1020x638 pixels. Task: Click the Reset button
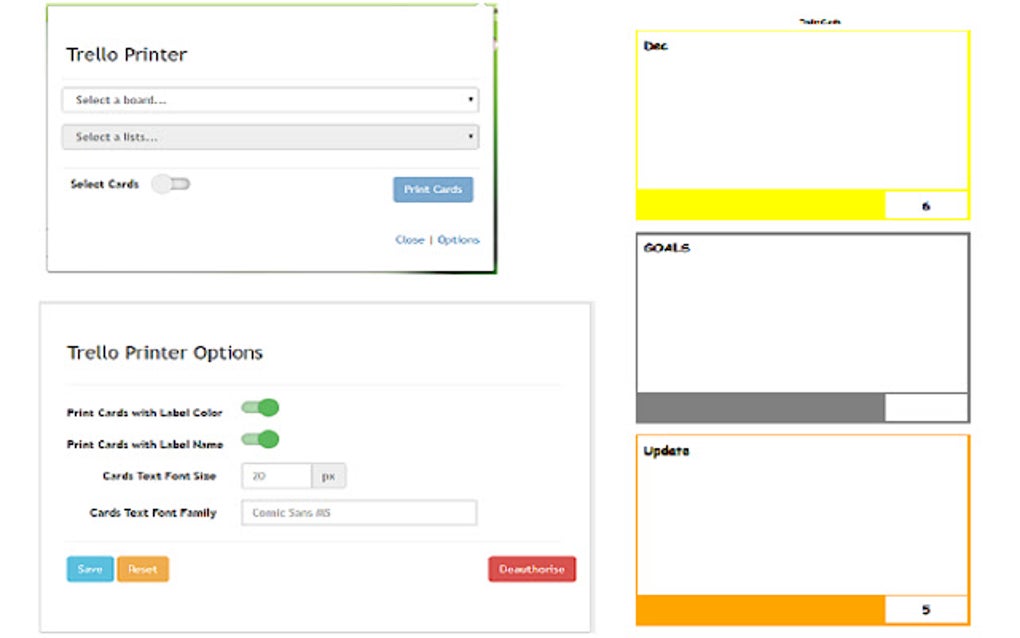[x=142, y=569]
